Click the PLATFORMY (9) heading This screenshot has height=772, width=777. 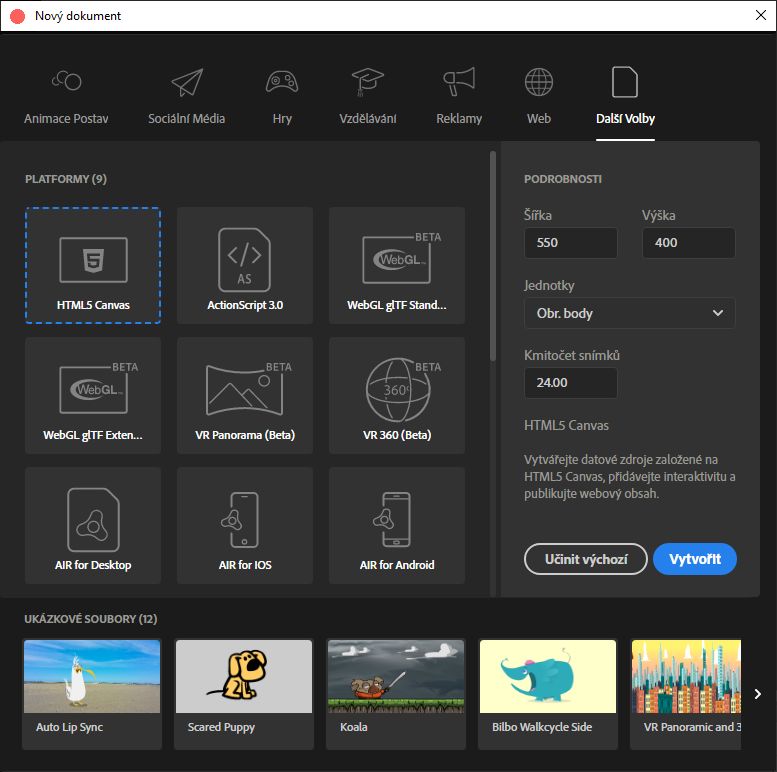coord(66,179)
